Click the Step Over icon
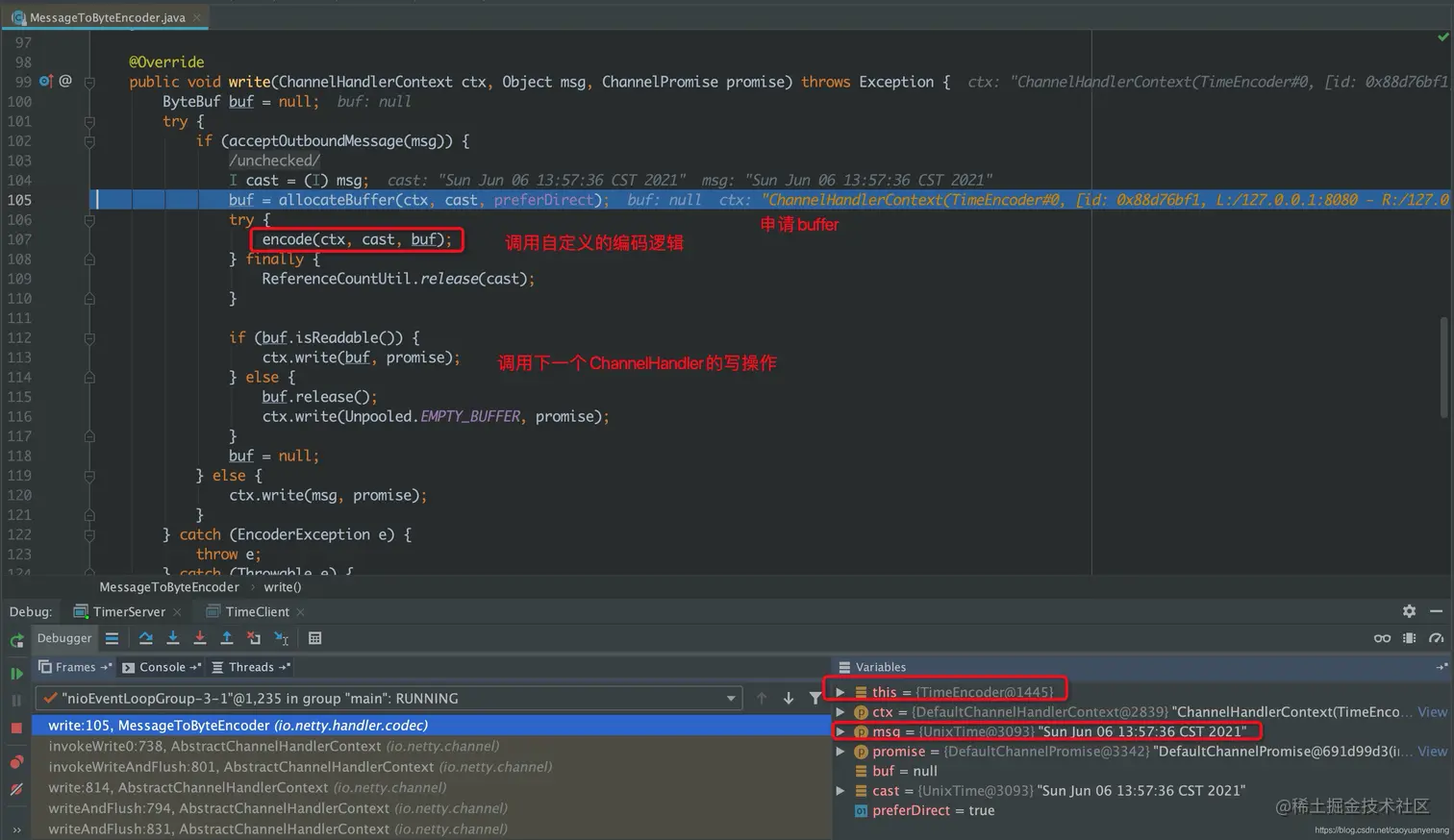 tap(146, 638)
